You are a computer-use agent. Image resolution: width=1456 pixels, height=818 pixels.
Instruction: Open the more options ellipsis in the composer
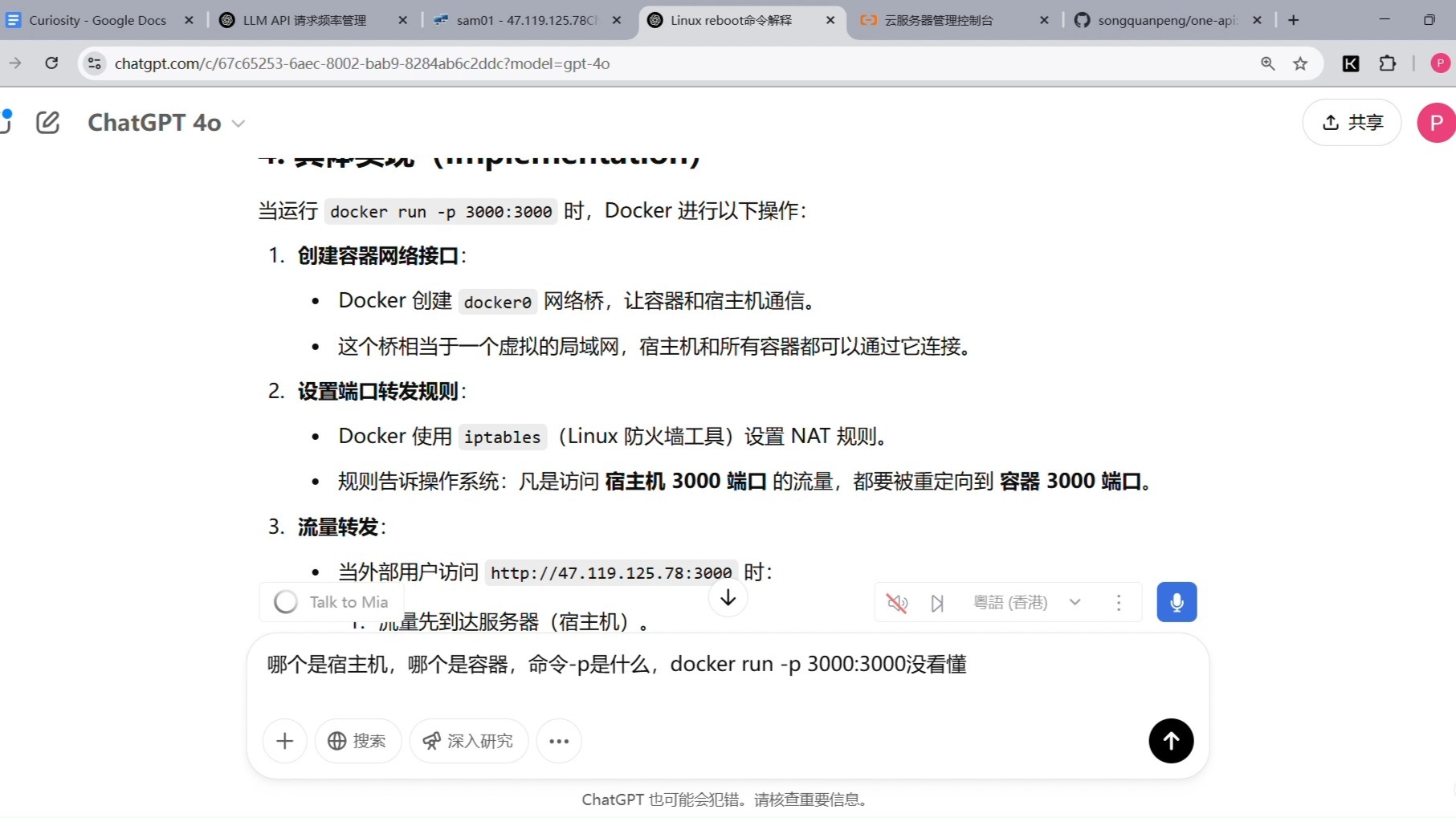tap(559, 740)
